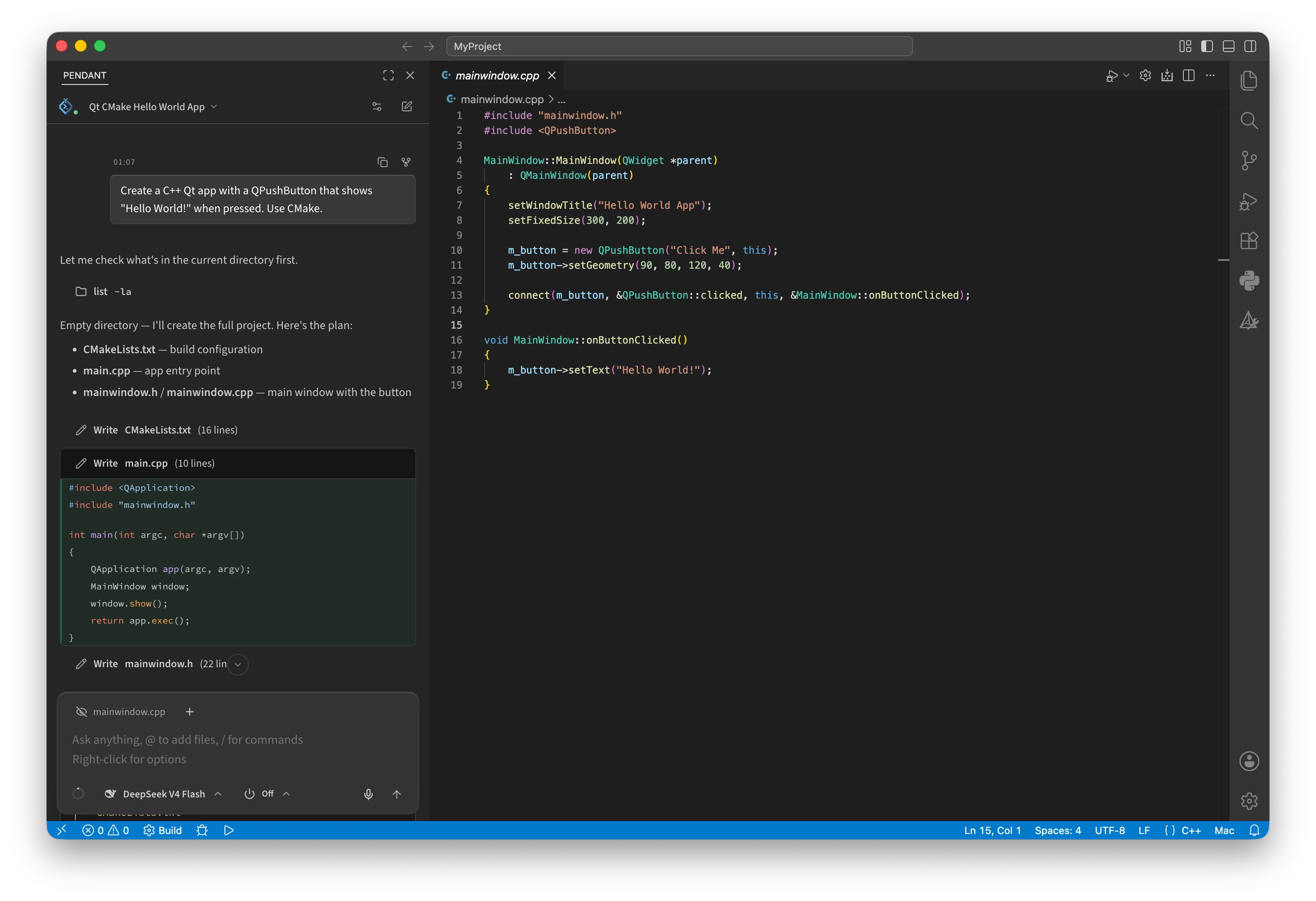This screenshot has width=1316, height=901.
Task: Open the Extensions view
Action: pyautogui.click(x=1249, y=241)
